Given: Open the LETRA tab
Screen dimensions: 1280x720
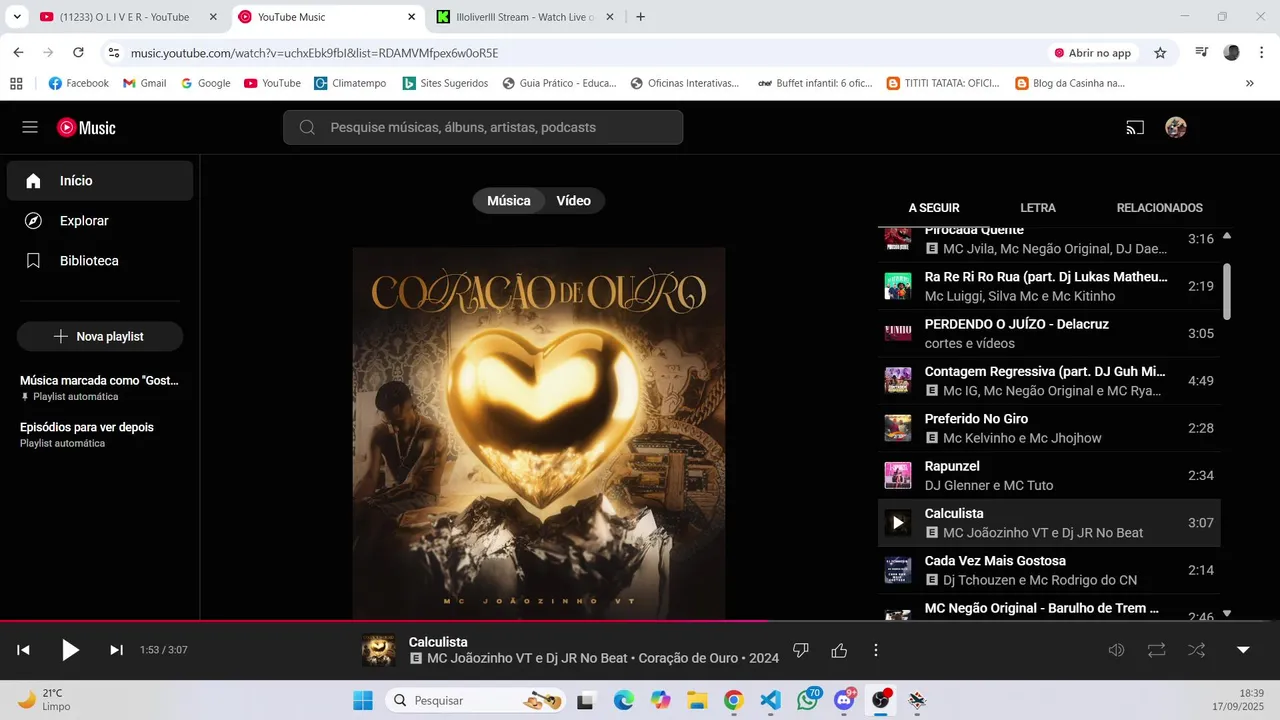Looking at the screenshot, I should (1038, 208).
